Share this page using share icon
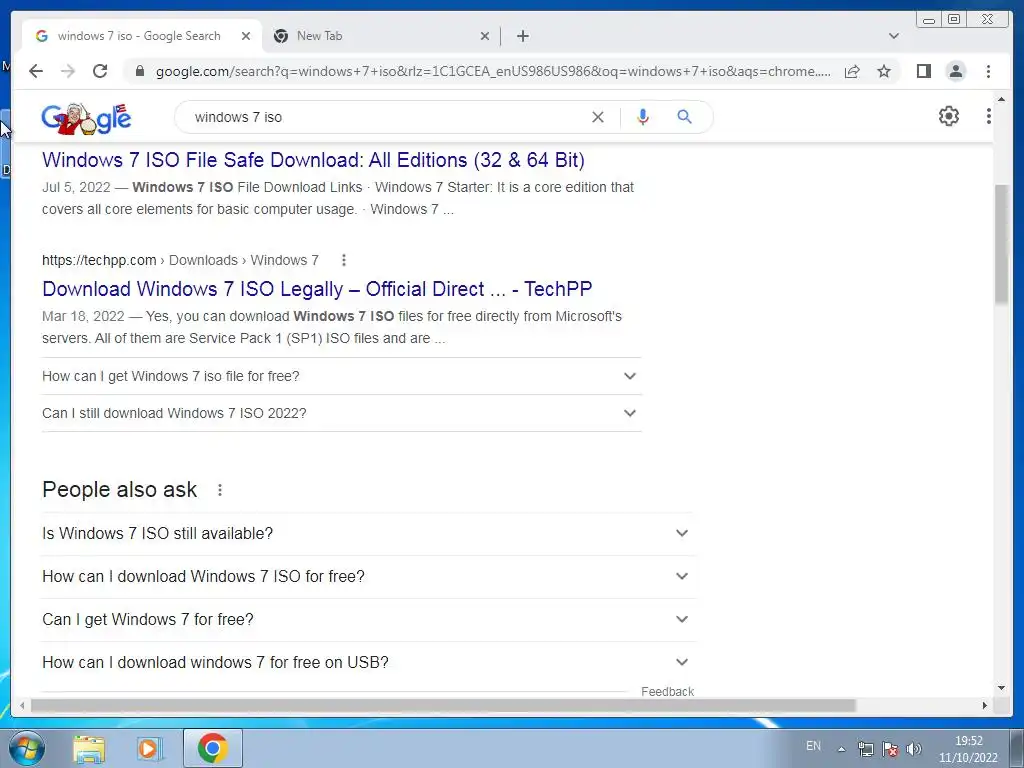This screenshot has width=1024, height=768. coord(852,71)
